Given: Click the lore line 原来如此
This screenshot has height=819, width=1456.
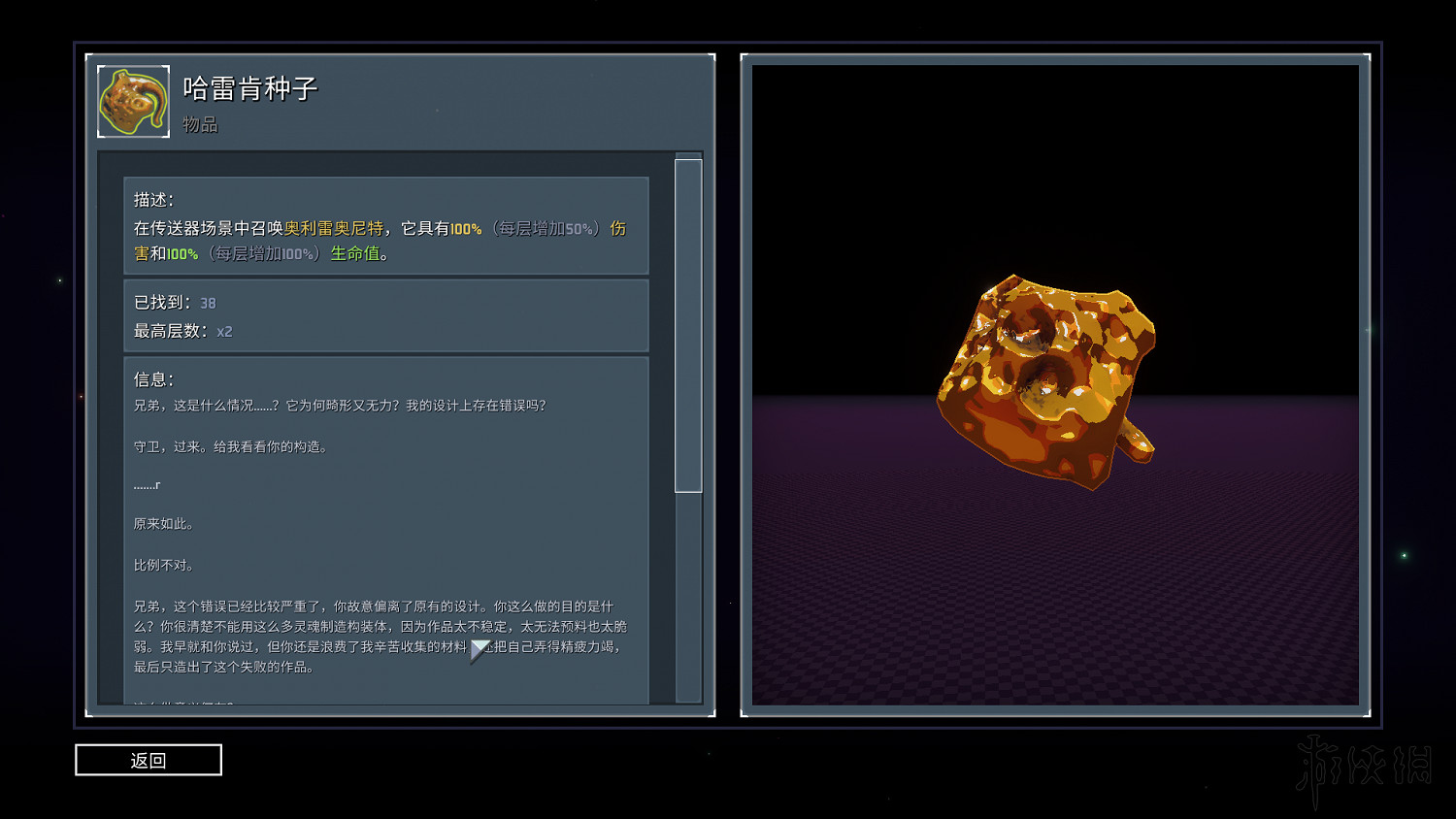Looking at the screenshot, I should (164, 524).
